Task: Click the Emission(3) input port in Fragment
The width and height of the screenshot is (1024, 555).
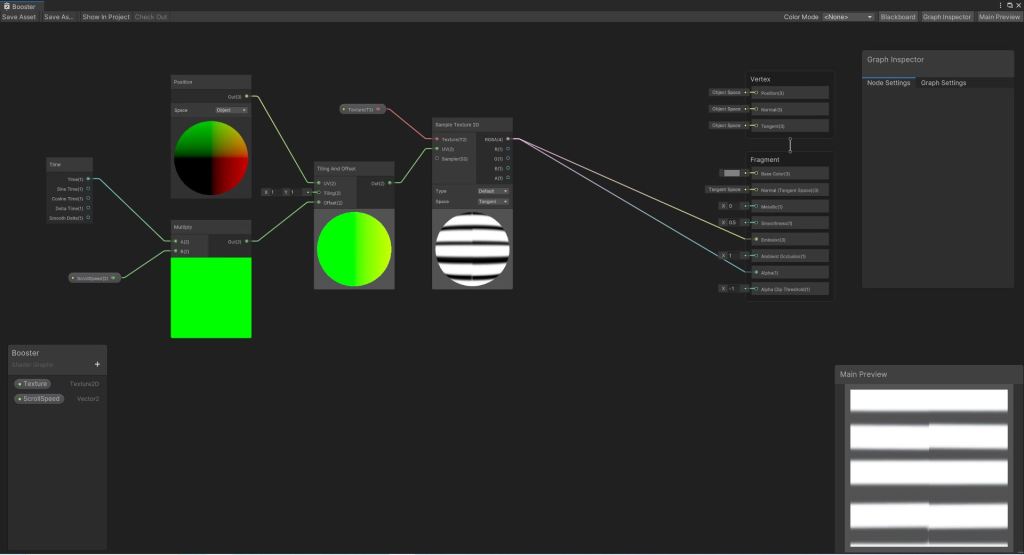Action: click(756, 240)
